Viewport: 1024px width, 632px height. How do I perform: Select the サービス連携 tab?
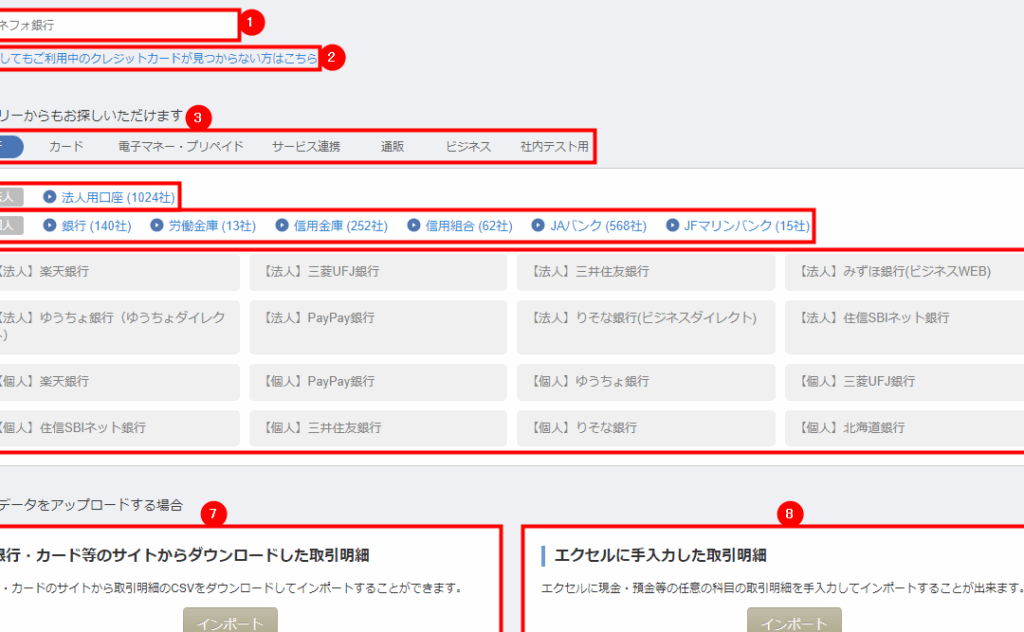[x=306, y=147]
